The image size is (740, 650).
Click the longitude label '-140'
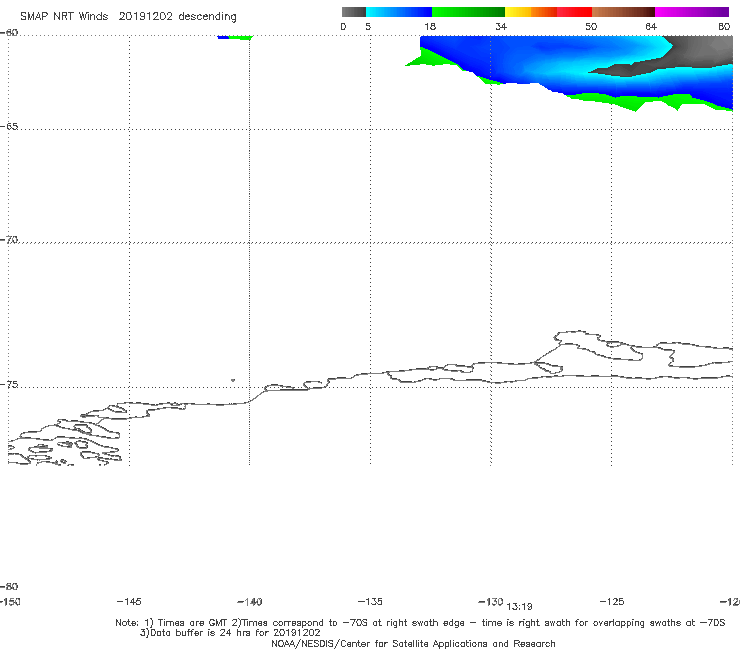point(250,602)
